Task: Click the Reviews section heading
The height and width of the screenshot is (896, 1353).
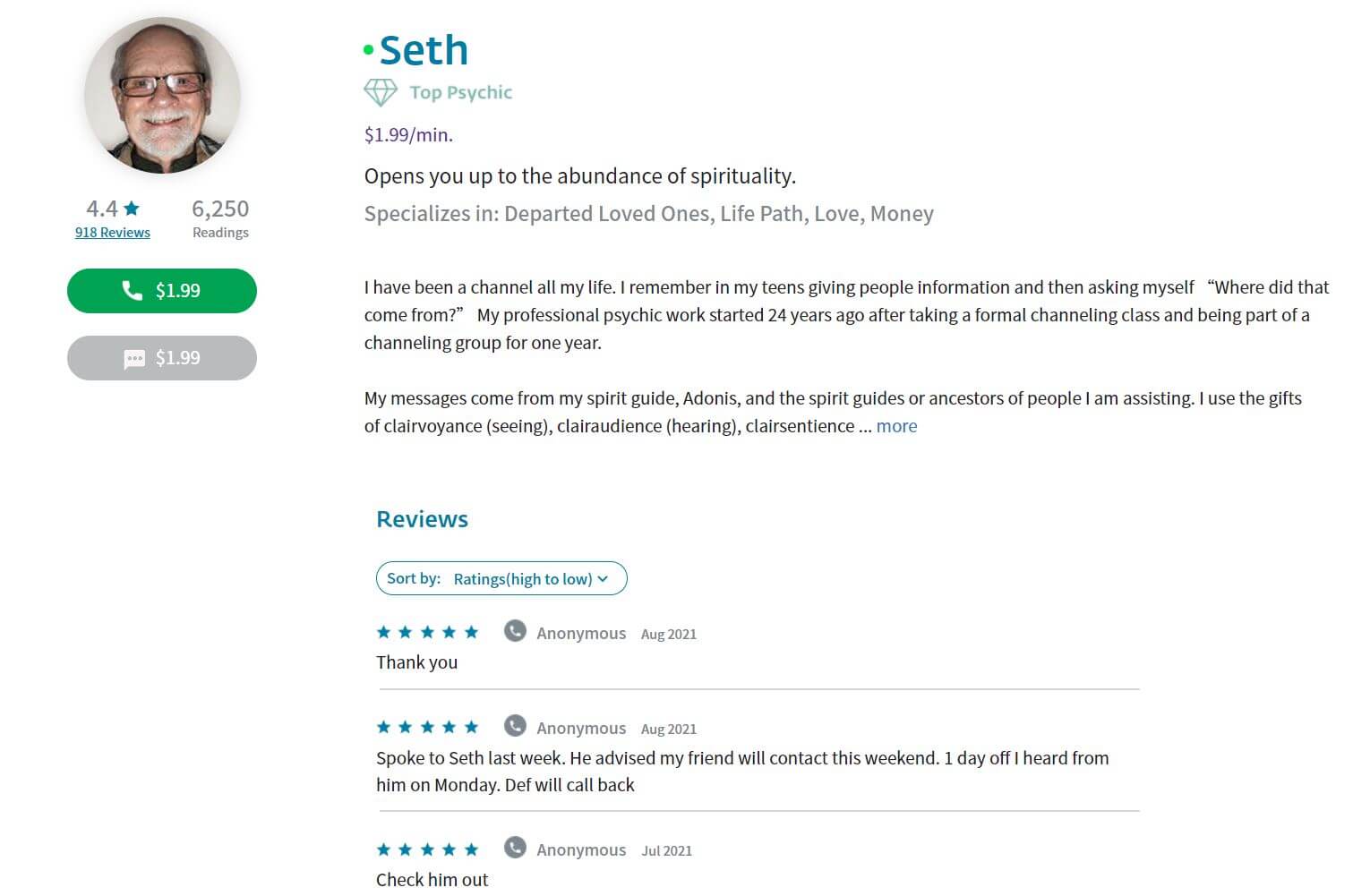Action: (421, 518)
